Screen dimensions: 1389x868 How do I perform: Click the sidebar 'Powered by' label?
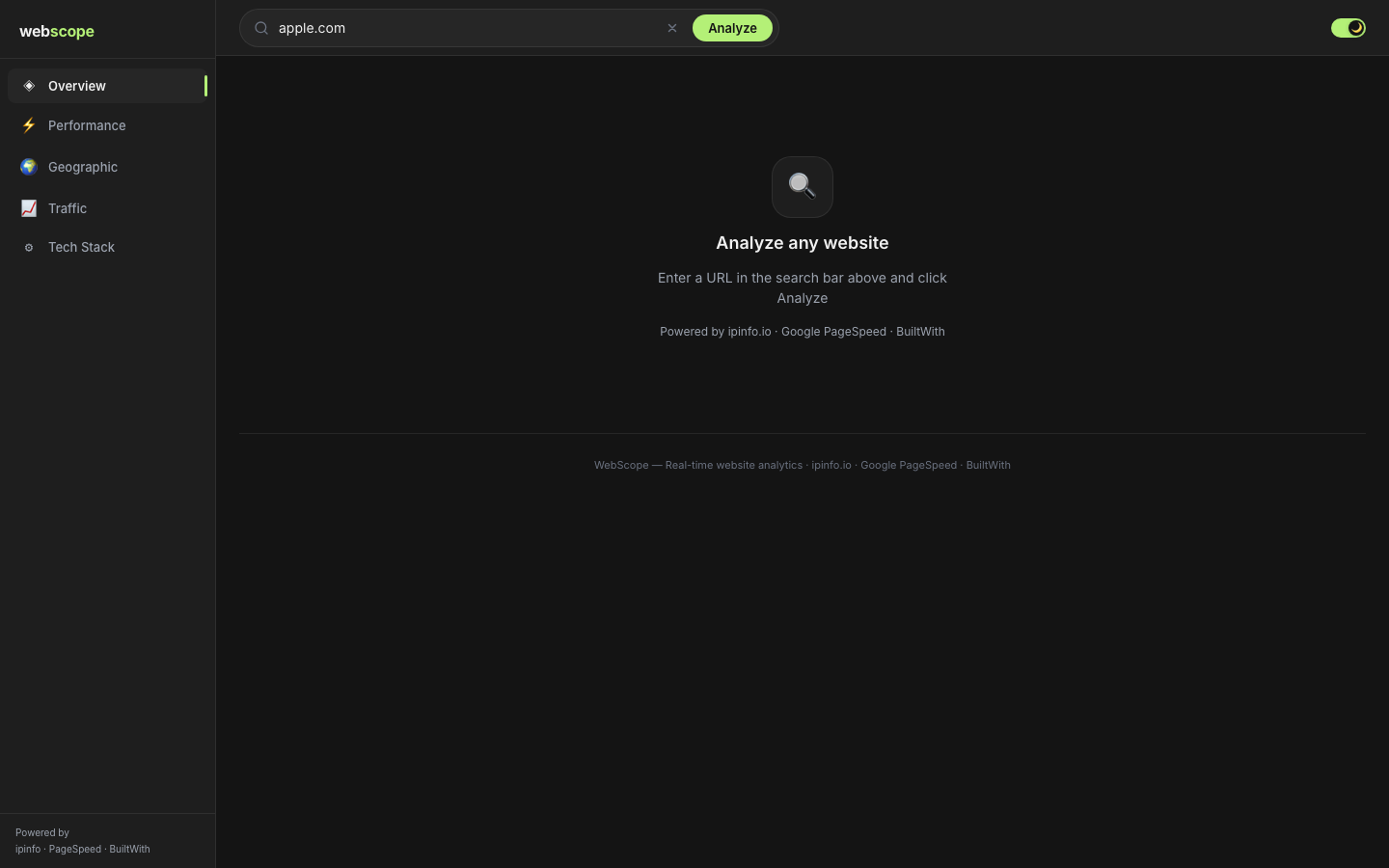(42, 832)
